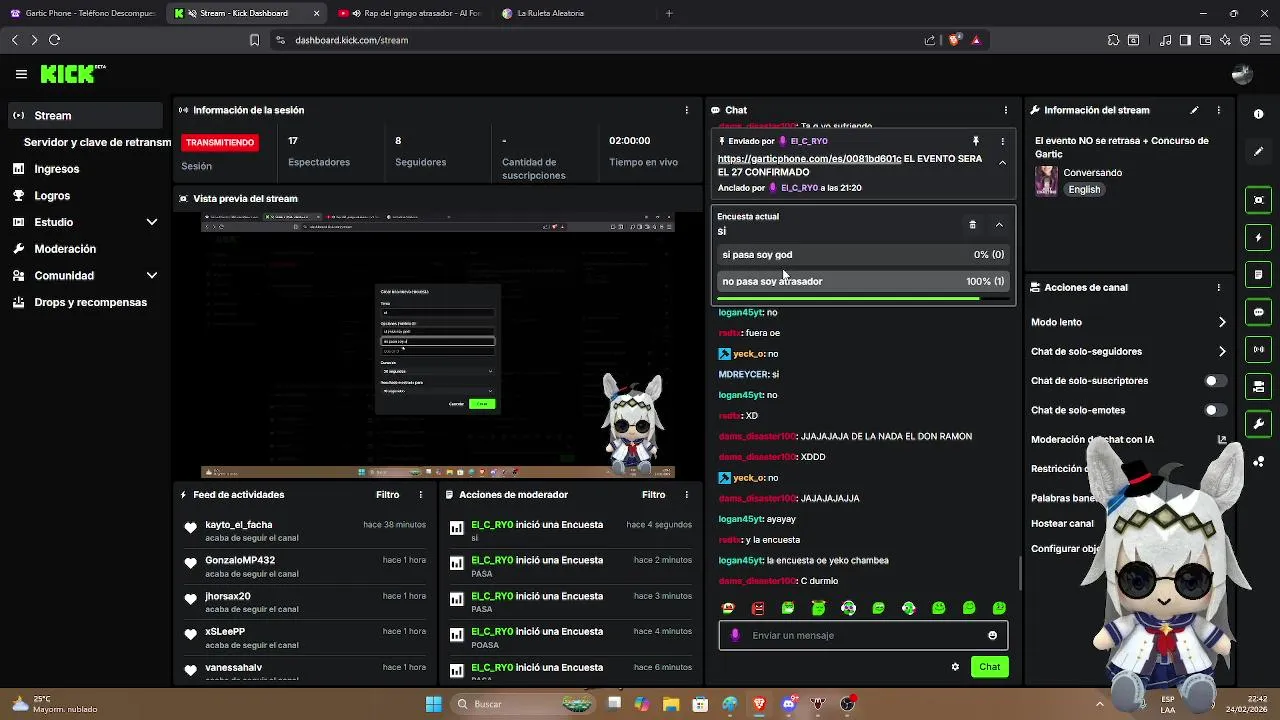
Task: Click the message input field
Action: pyautogui.click(x=863, y=635)
